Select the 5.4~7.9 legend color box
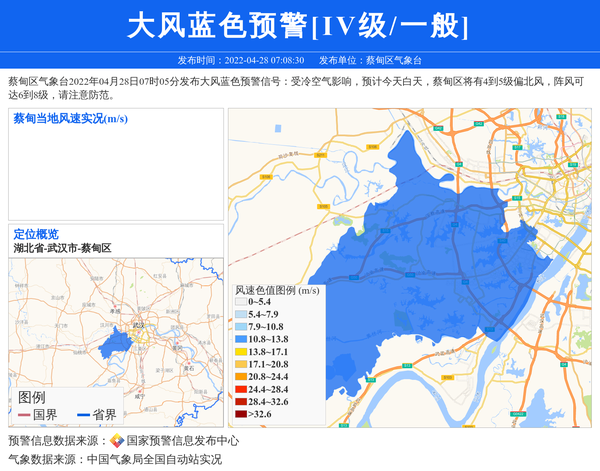This screenshot has width=600, height=471. point(240,314)
